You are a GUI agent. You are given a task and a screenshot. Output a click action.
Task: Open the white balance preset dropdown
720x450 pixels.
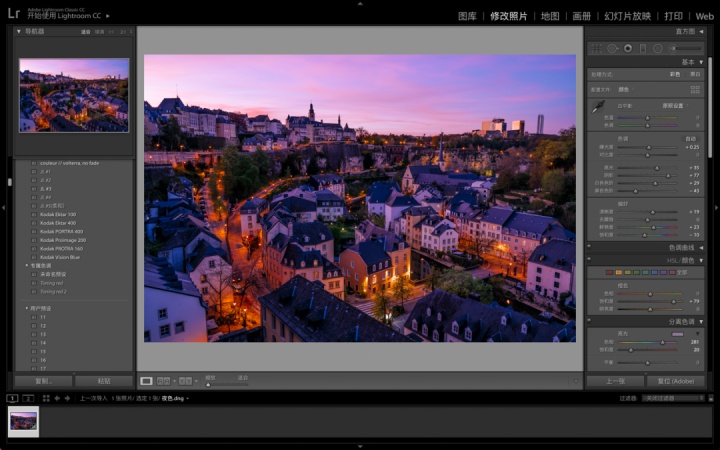click(675, 106)
